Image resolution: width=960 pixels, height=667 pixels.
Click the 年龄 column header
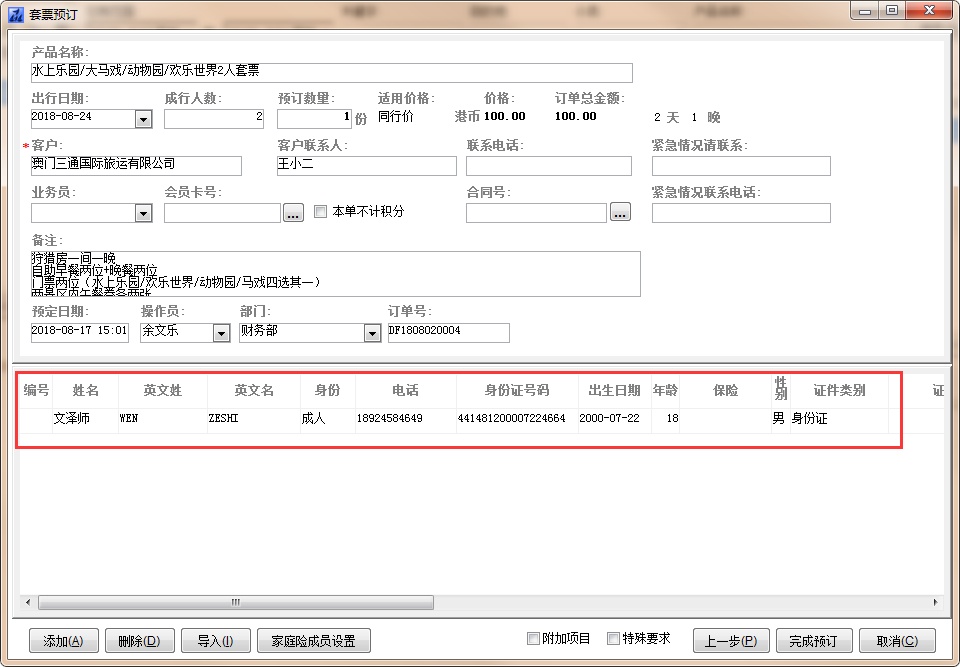(x=666, y=391)
